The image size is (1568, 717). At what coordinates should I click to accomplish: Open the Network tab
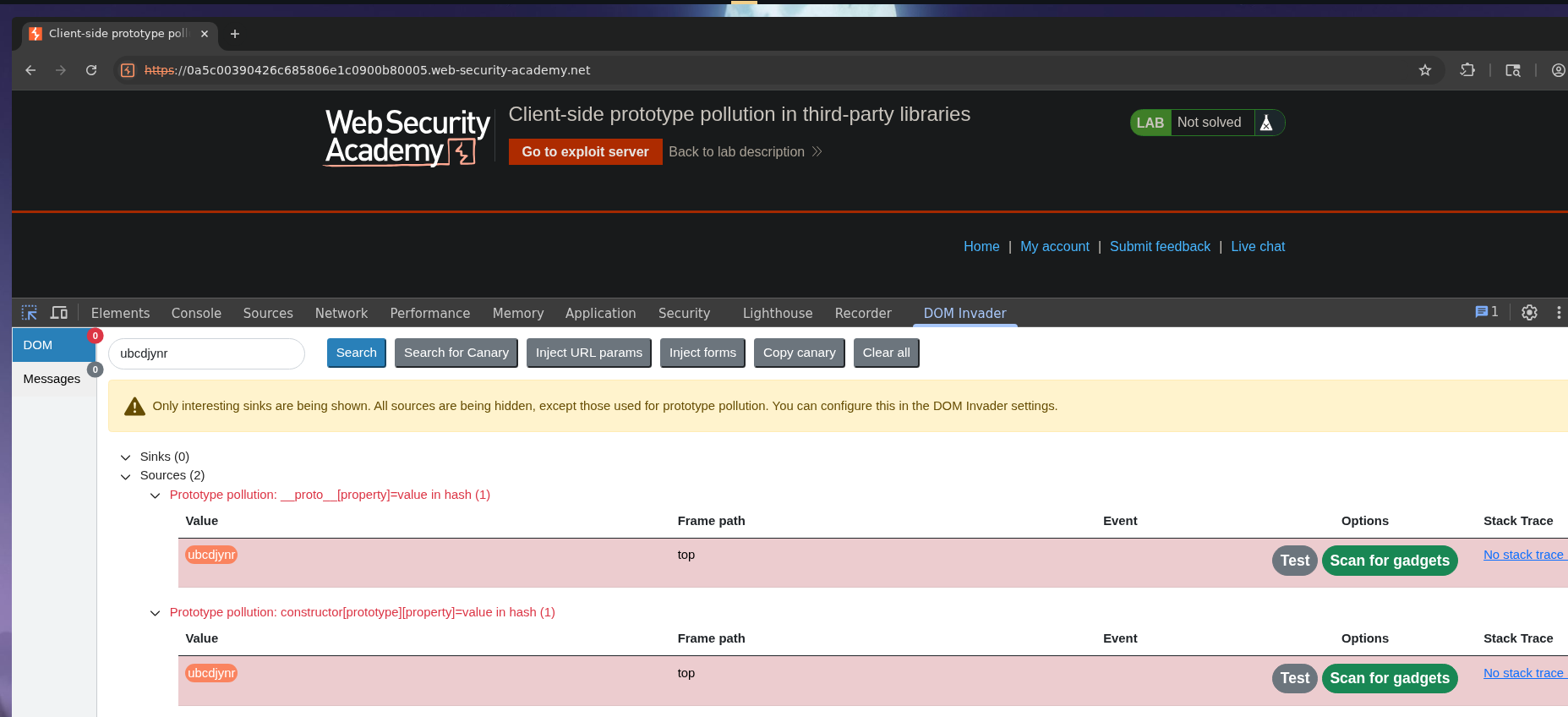click(341, 313)
